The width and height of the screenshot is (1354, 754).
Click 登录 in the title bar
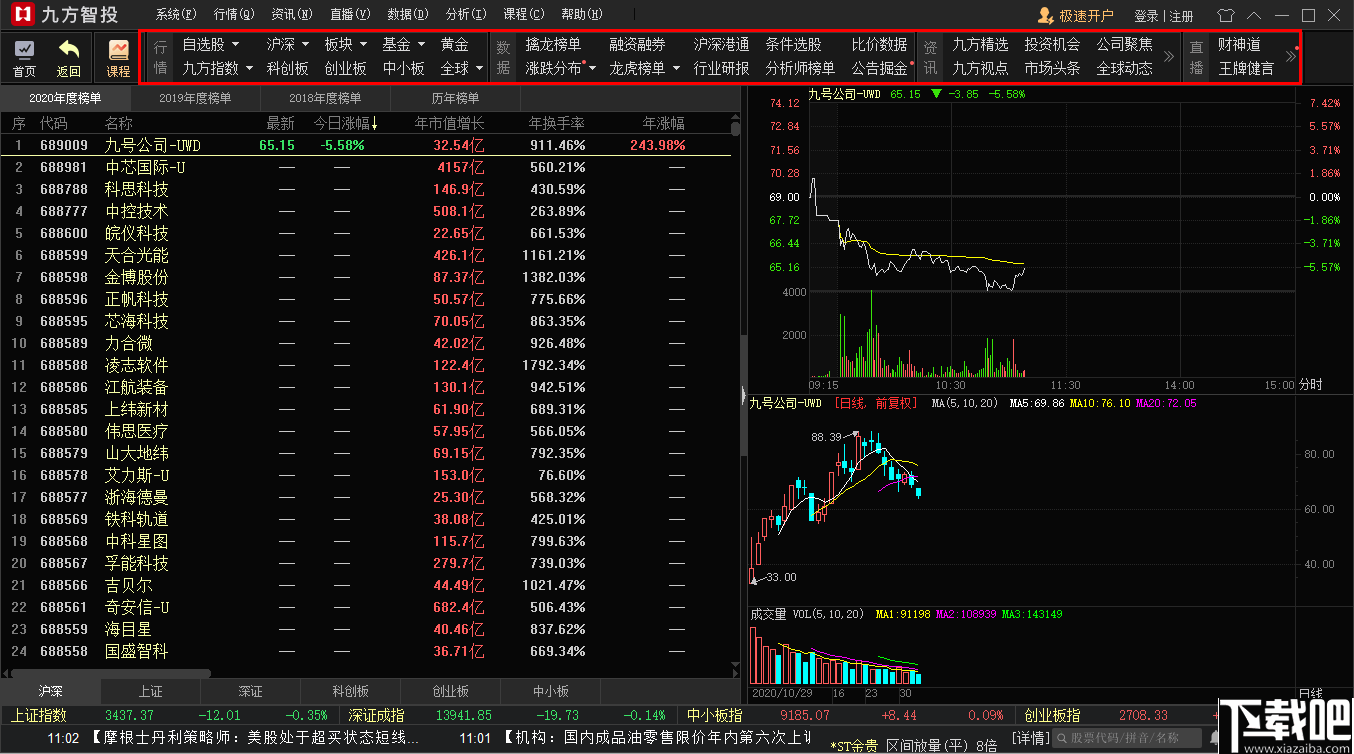click(x=1146, y=16)
